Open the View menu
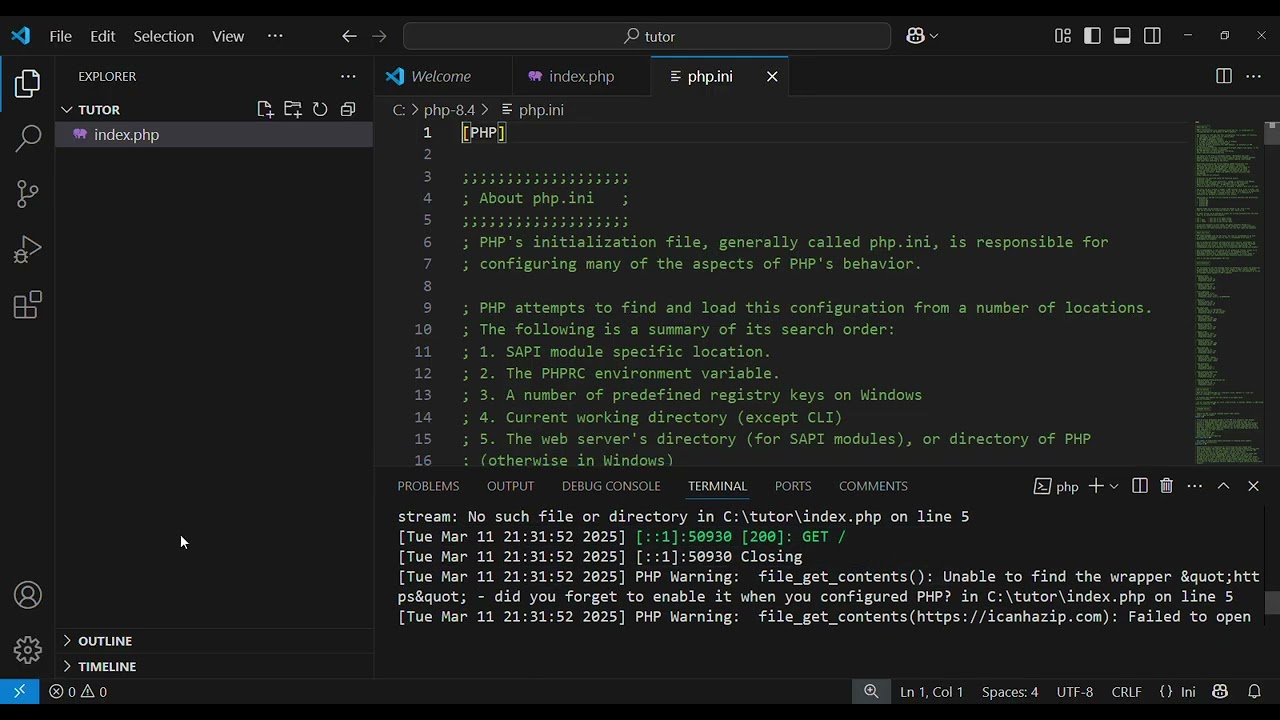This screenshot has width=1280, height=720. (228, 36)
